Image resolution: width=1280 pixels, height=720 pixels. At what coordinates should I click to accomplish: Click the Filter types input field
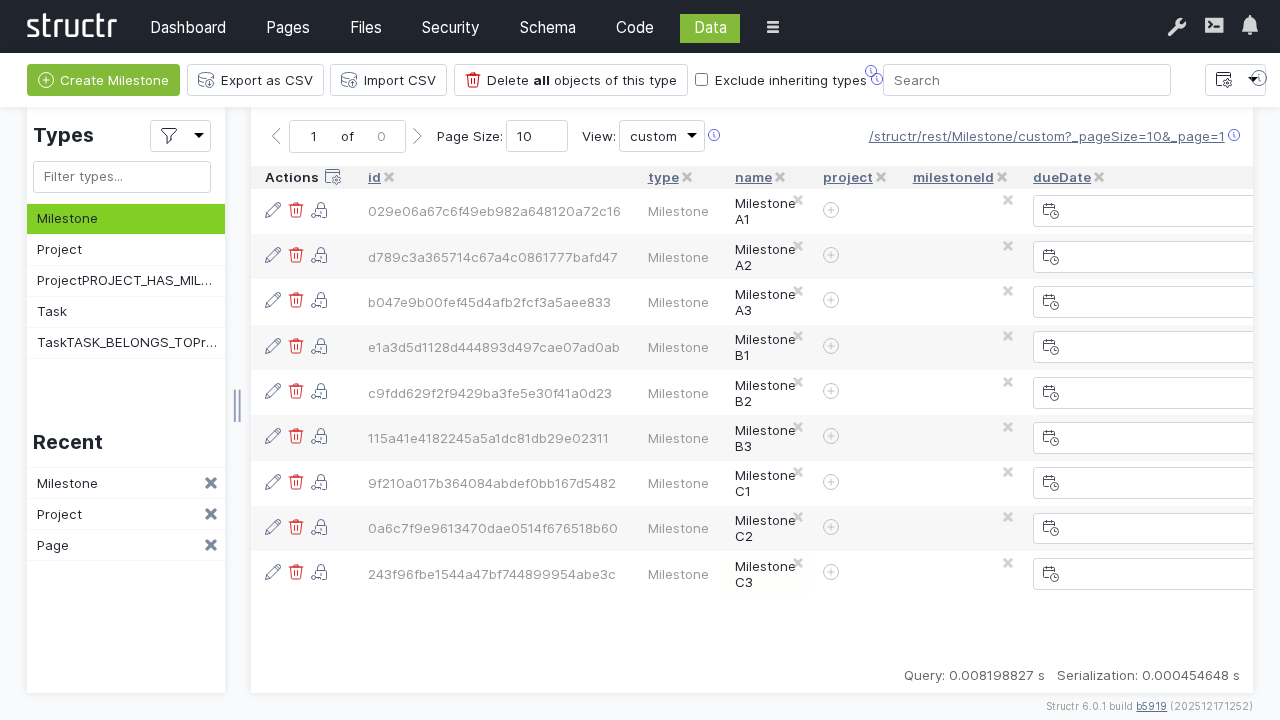pos(122,177)
